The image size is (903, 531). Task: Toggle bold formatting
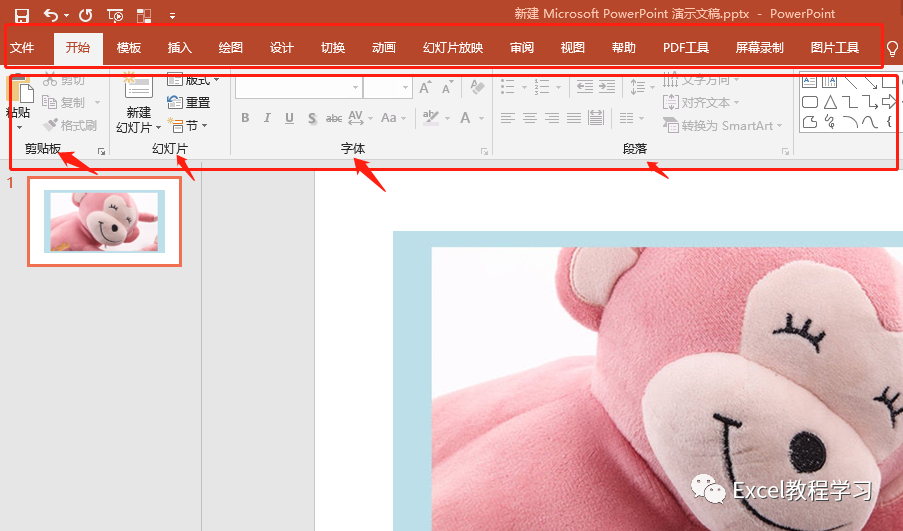pos(245,118)
